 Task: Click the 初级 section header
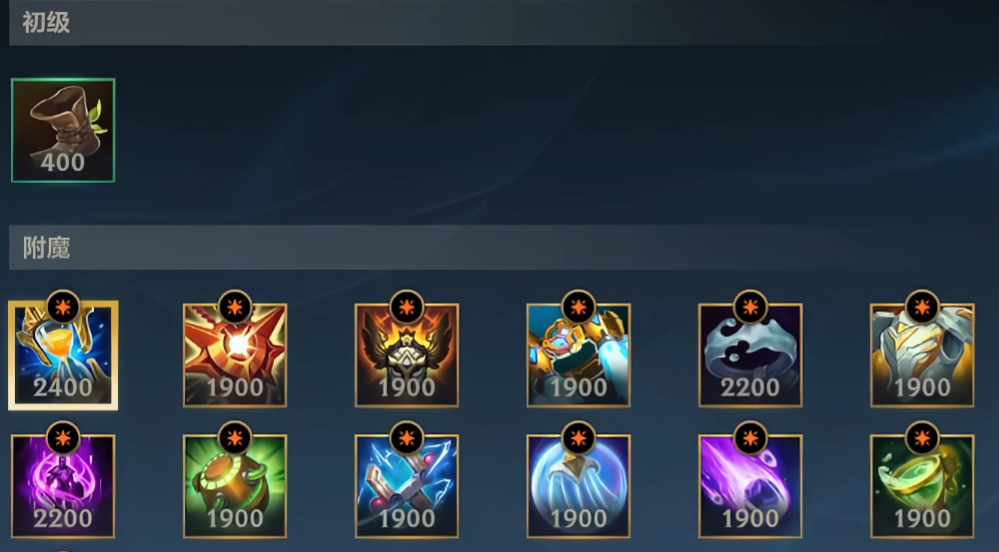pyautogui.click(x=46, y=23)
